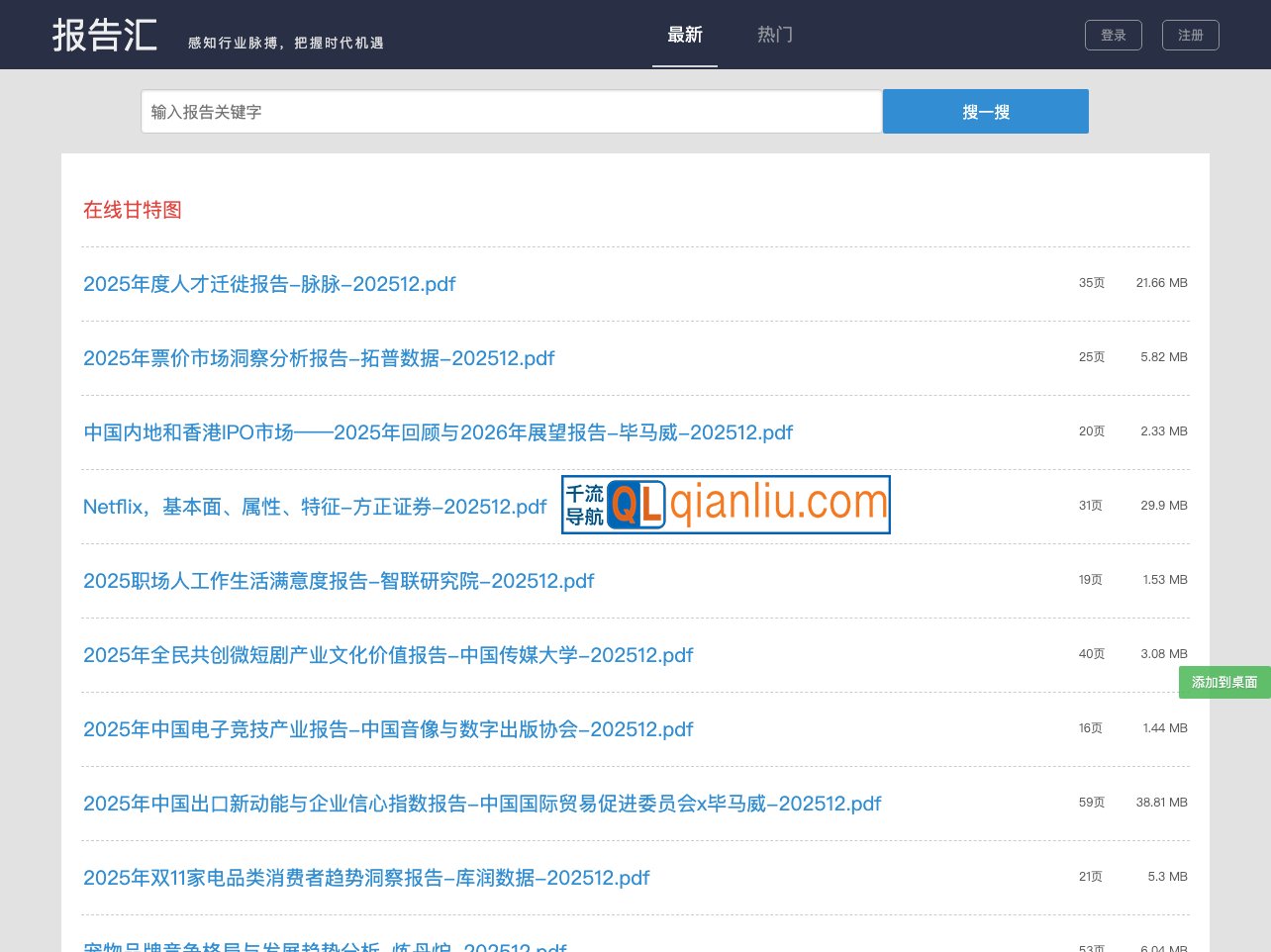Open Netflix 基本面 方正证券 report
1271x952 pixels.
pos(315,507)
